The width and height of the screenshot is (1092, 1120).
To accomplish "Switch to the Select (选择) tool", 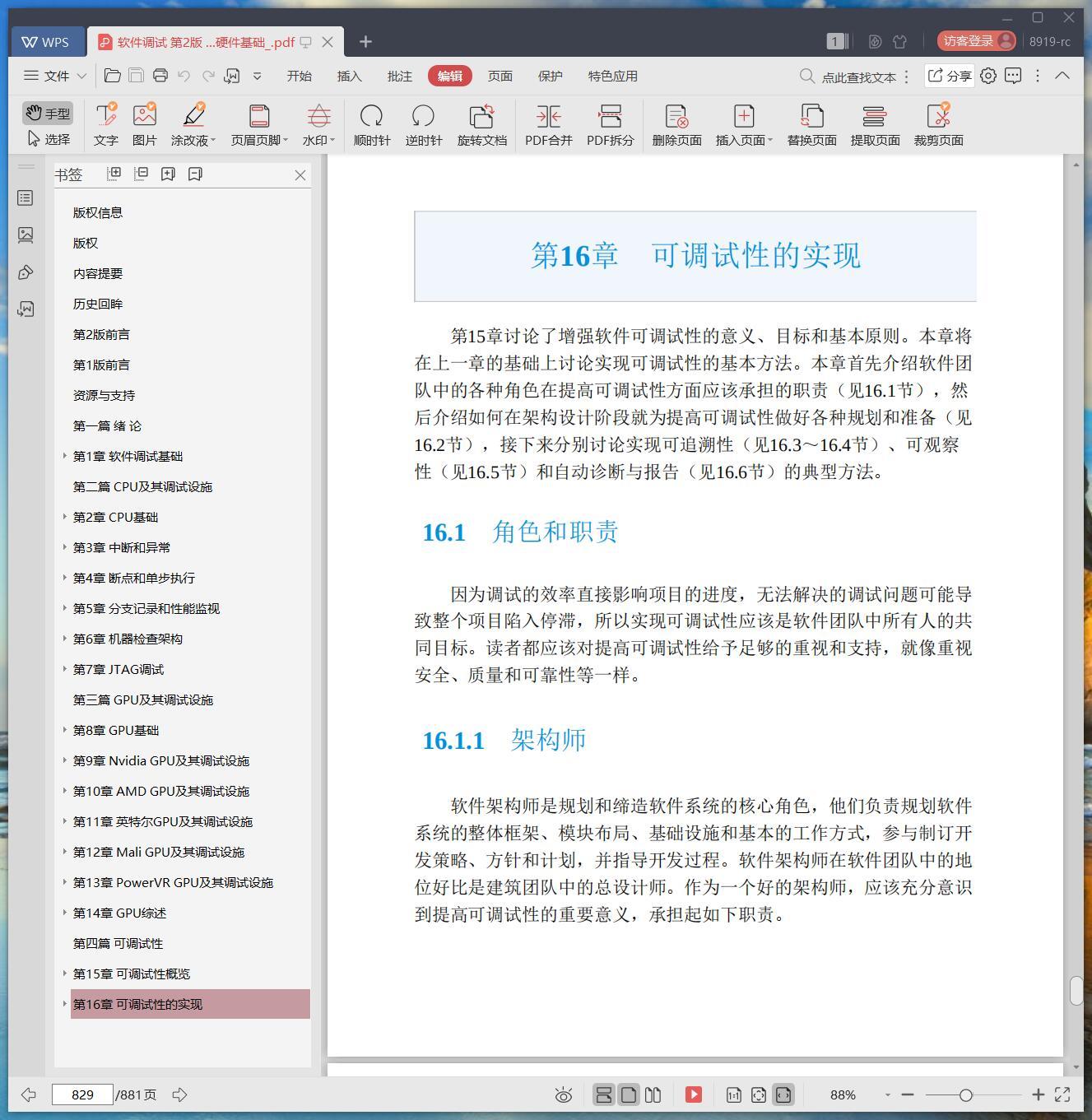I will [x=48, y=139].
